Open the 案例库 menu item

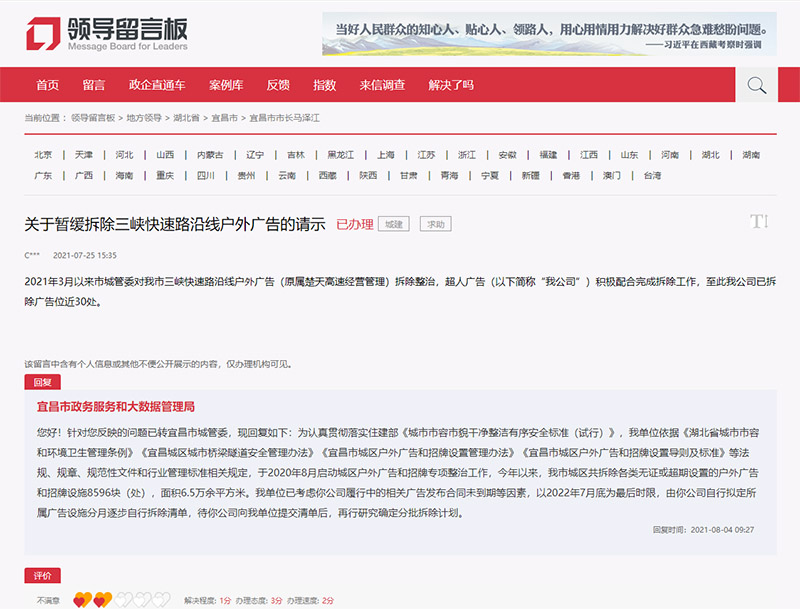(x=226, y=85)
